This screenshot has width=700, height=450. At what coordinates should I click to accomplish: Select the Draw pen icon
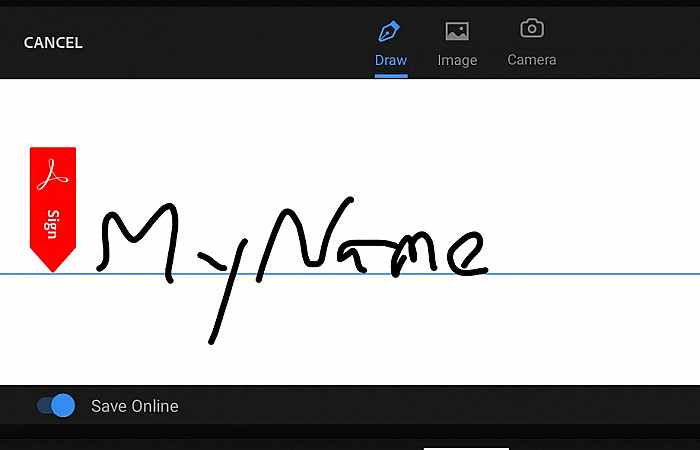tap(390, 31)
